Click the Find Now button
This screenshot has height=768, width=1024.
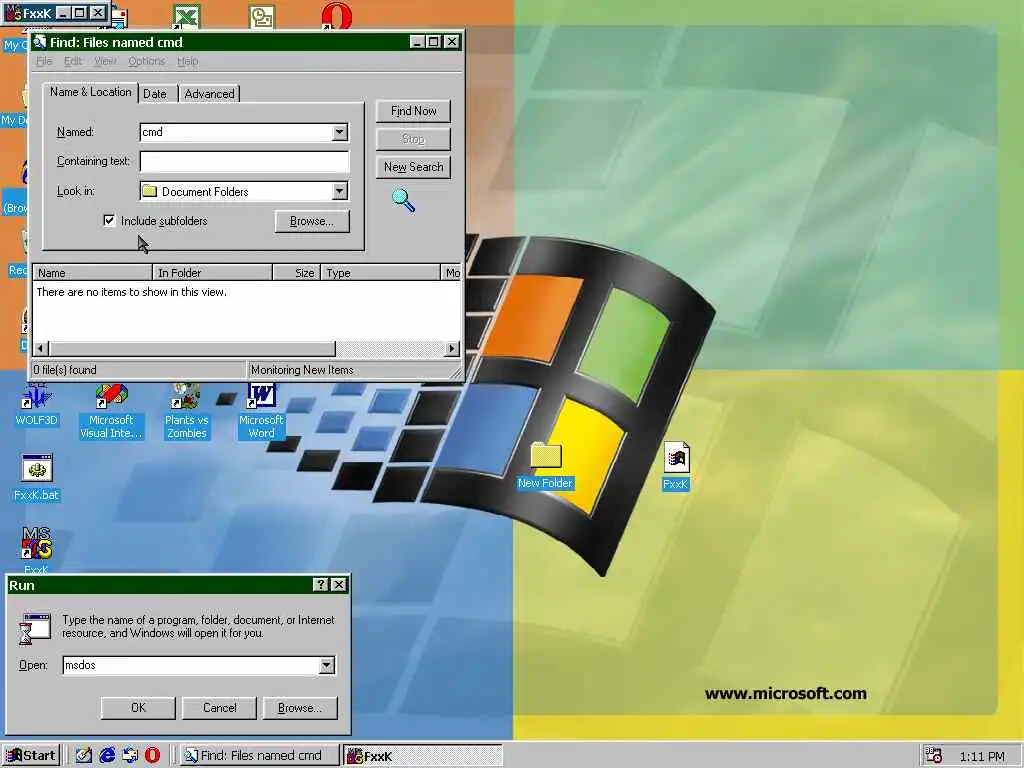tap(413, 111)
